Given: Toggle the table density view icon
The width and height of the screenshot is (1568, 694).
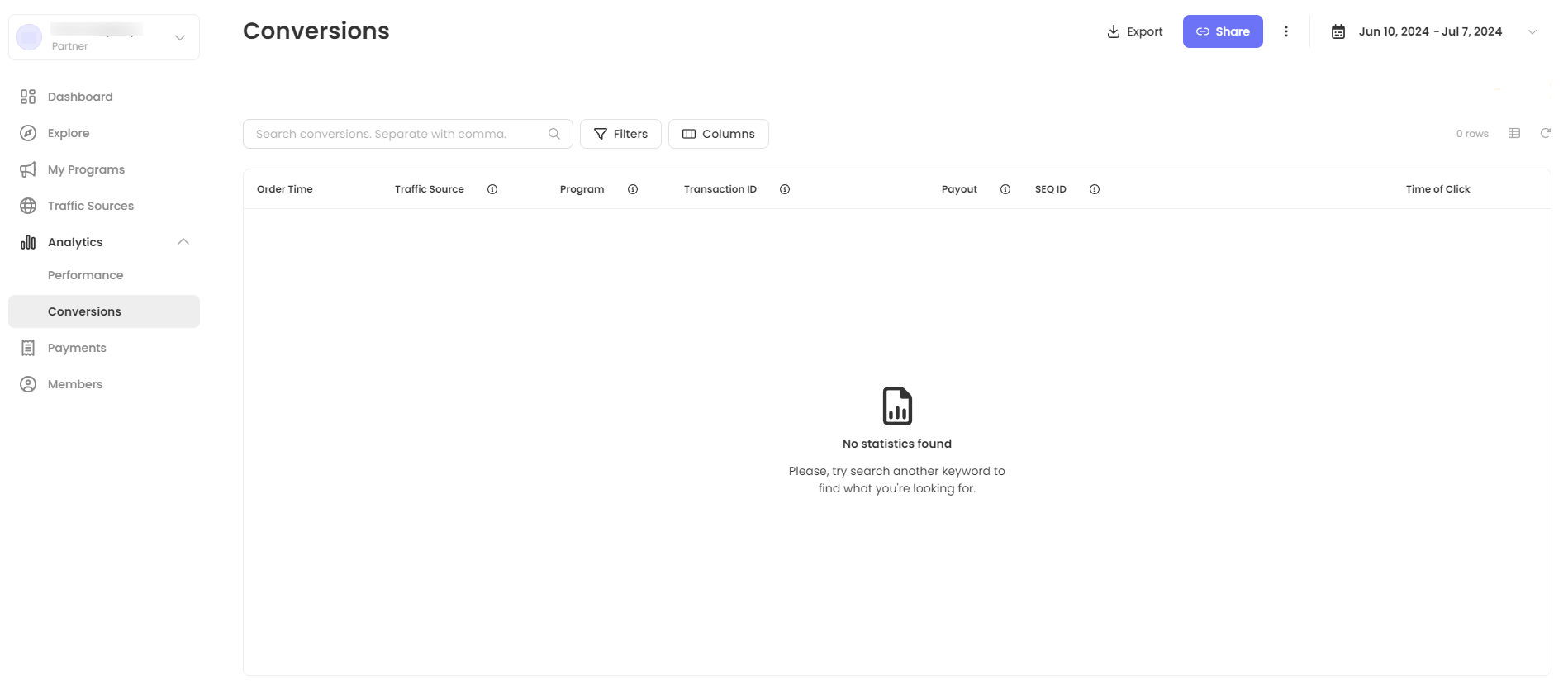Looking at the screenshot, I should [1513, 133].
